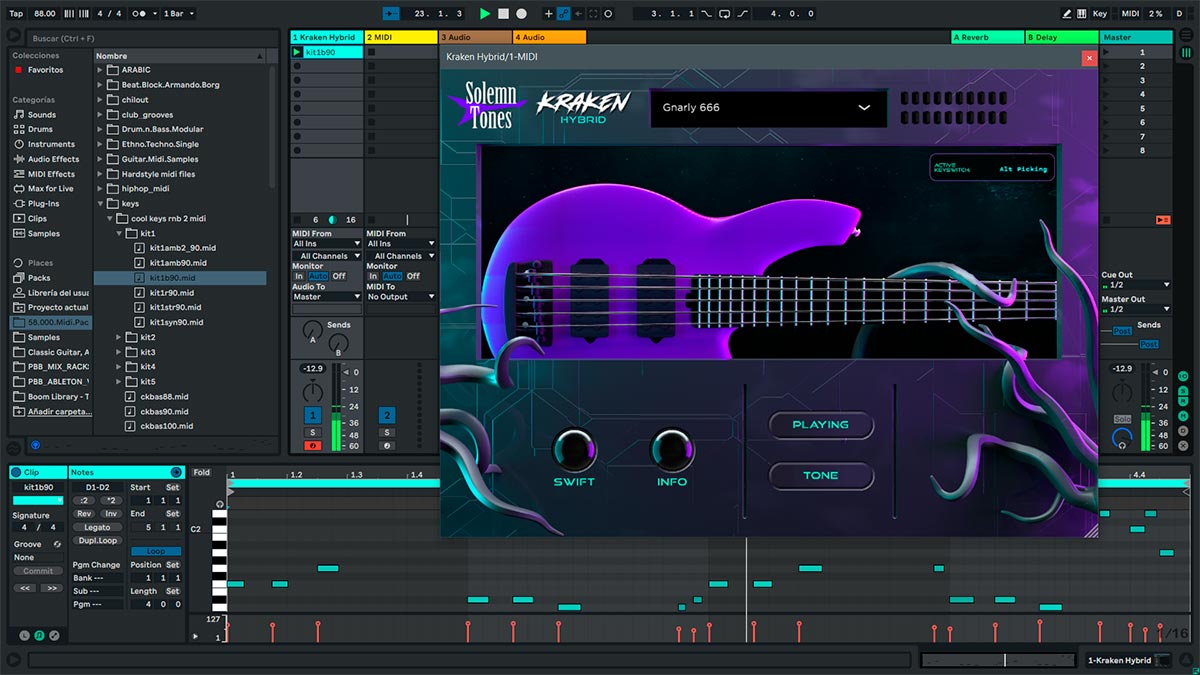This screenshot has width=1200, height=675.
Task: Expand the kit2 folder
Action: pyautogui.click(x=118, y=337)
